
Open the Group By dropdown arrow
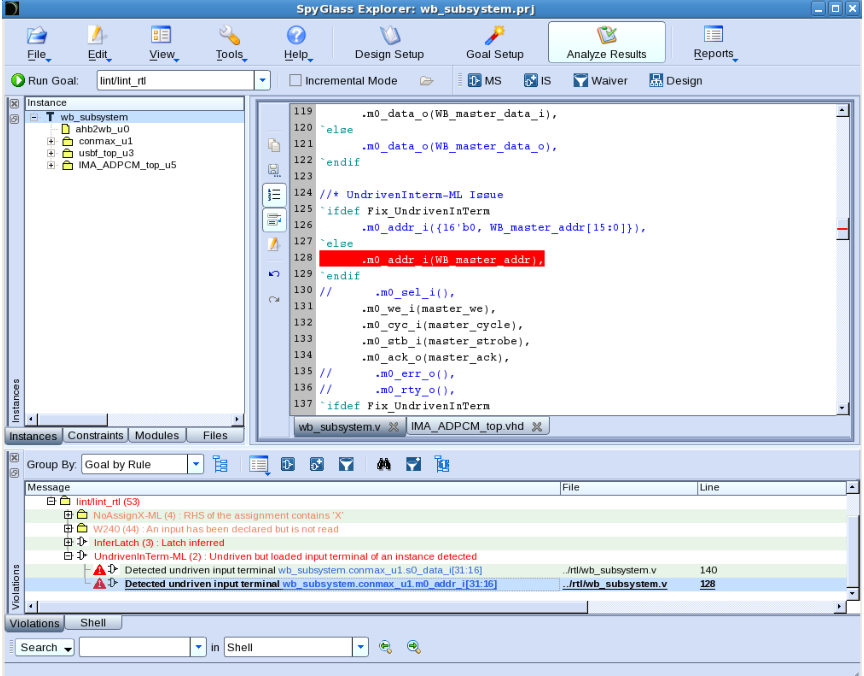pyautogui.click(x=196, y=464)
